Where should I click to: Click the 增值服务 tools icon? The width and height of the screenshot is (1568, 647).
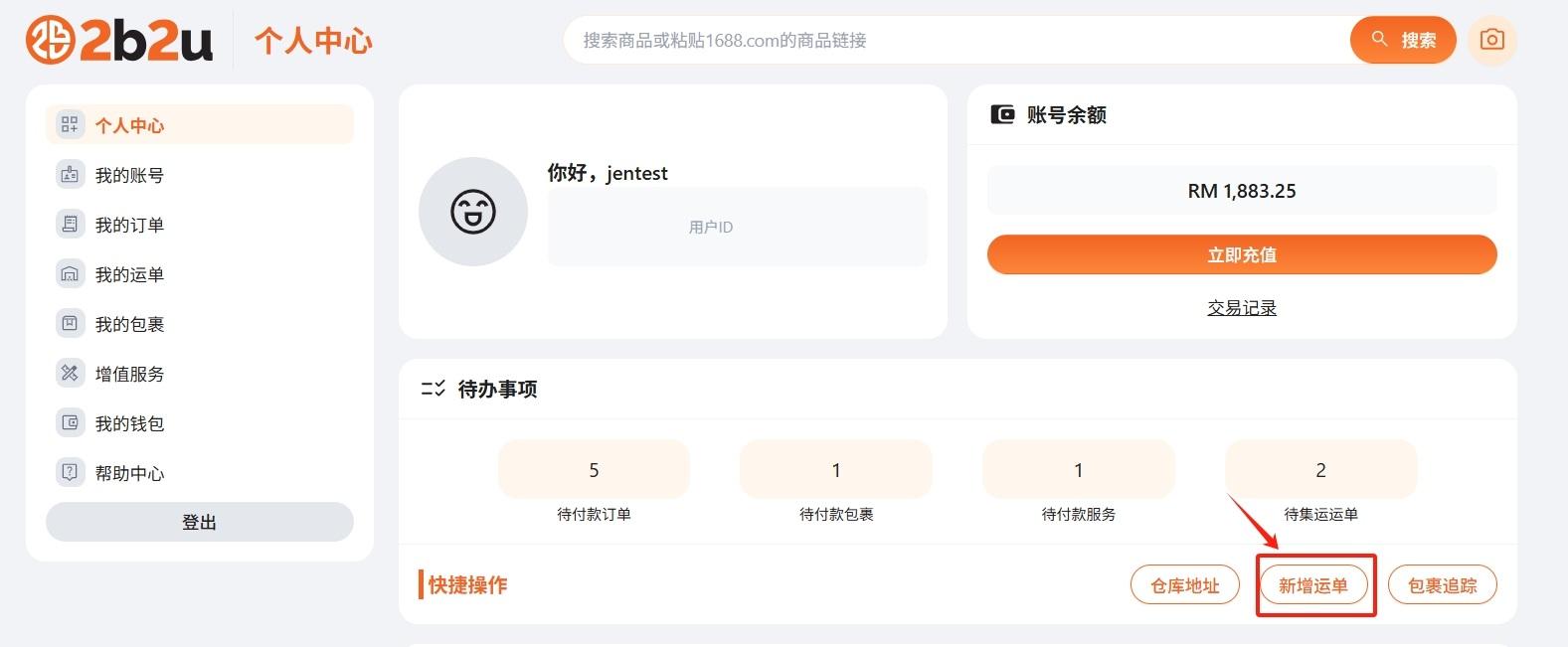[70, 374]
